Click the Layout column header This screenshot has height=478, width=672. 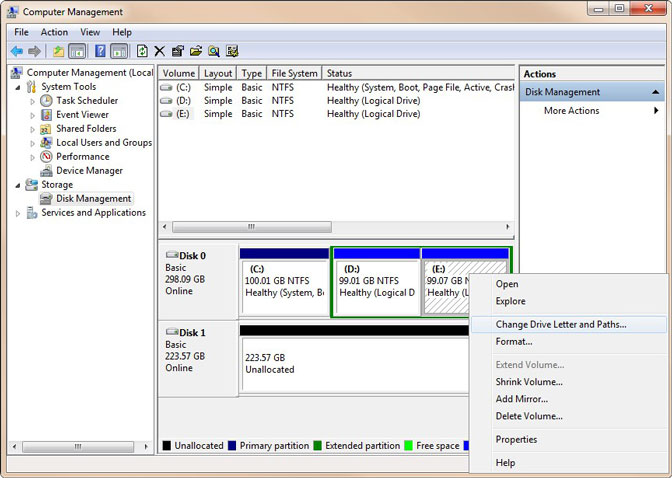click(x=218, y=73)
